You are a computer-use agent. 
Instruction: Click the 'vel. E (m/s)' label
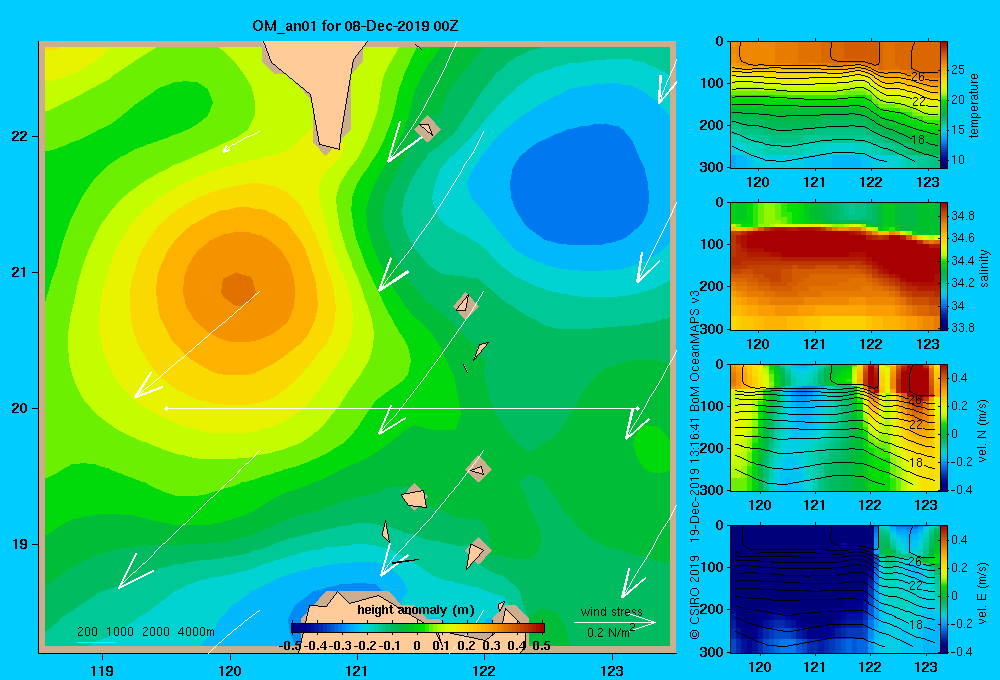(x=983, y=592)
